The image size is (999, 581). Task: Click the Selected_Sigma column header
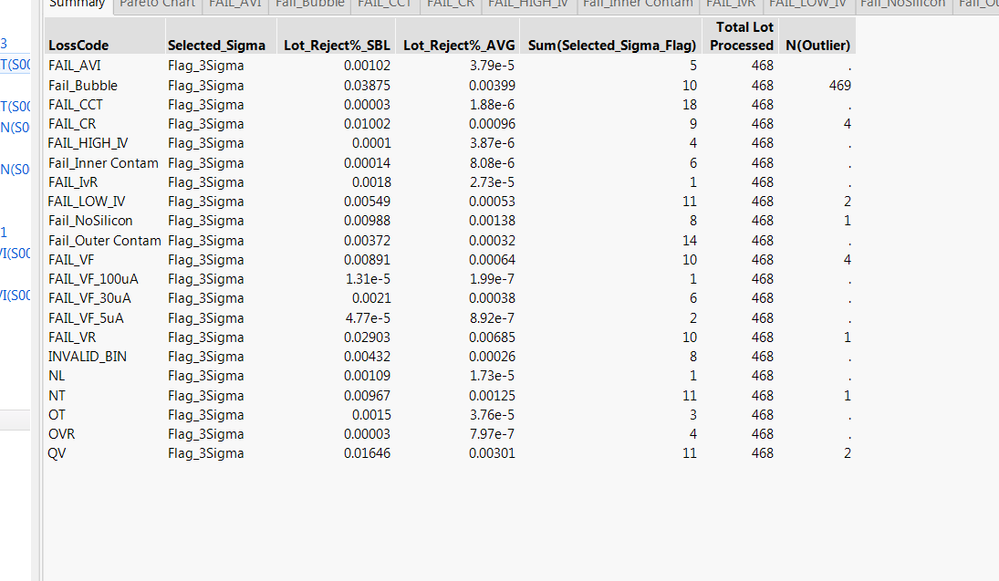click(x=216, y=45)
